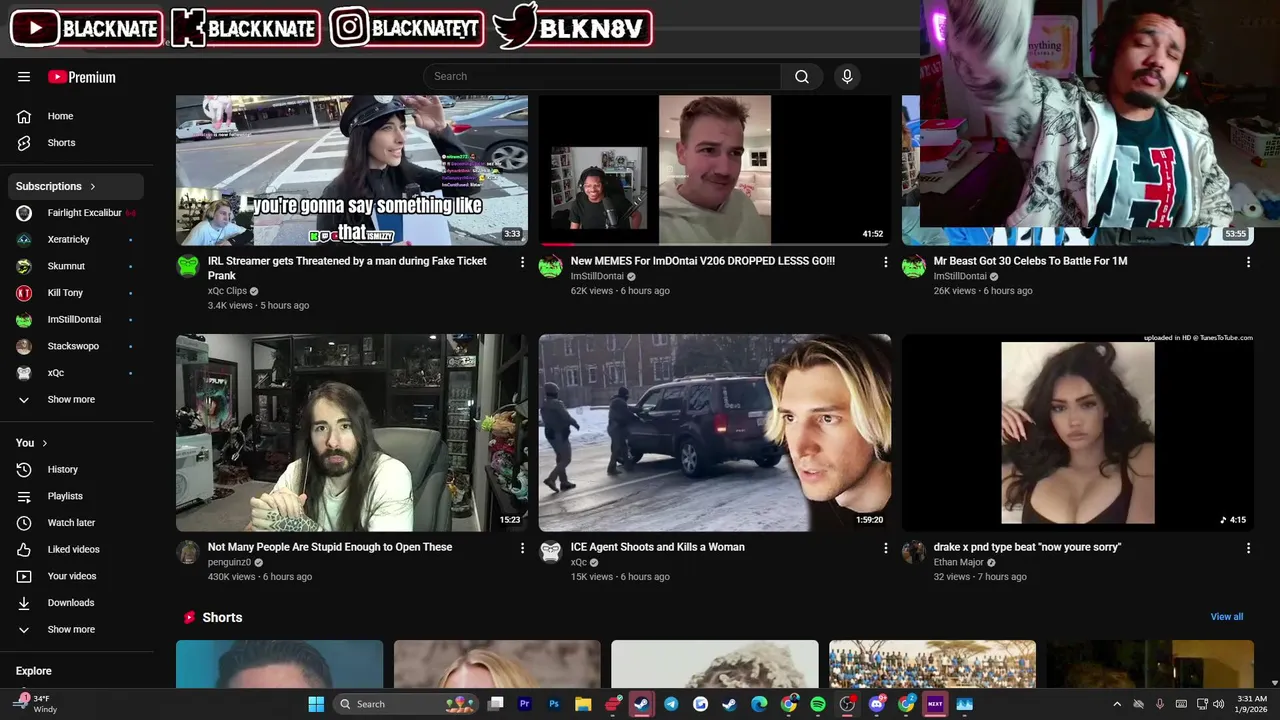Click the Shorts shelf heading
1280x720 pixels.
tap(222, 618)
